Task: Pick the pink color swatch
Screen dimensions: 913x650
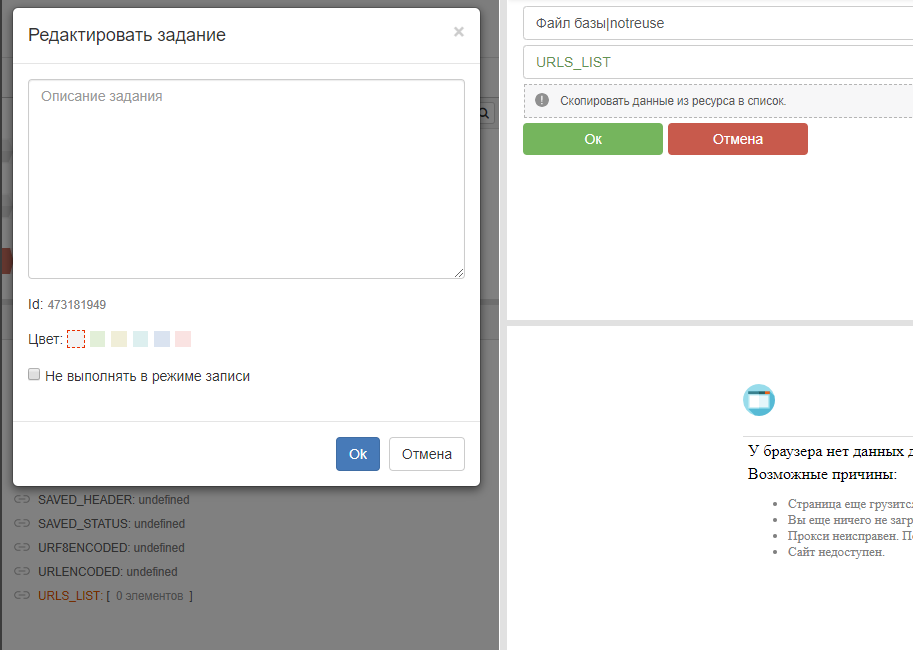Action: pyautogui.click(x=183, y=339)
